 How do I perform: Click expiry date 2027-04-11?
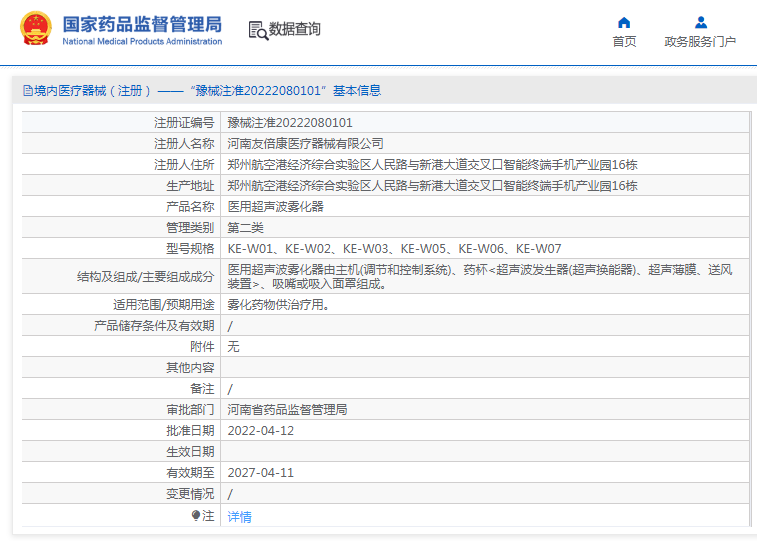[x=261, y=473]
